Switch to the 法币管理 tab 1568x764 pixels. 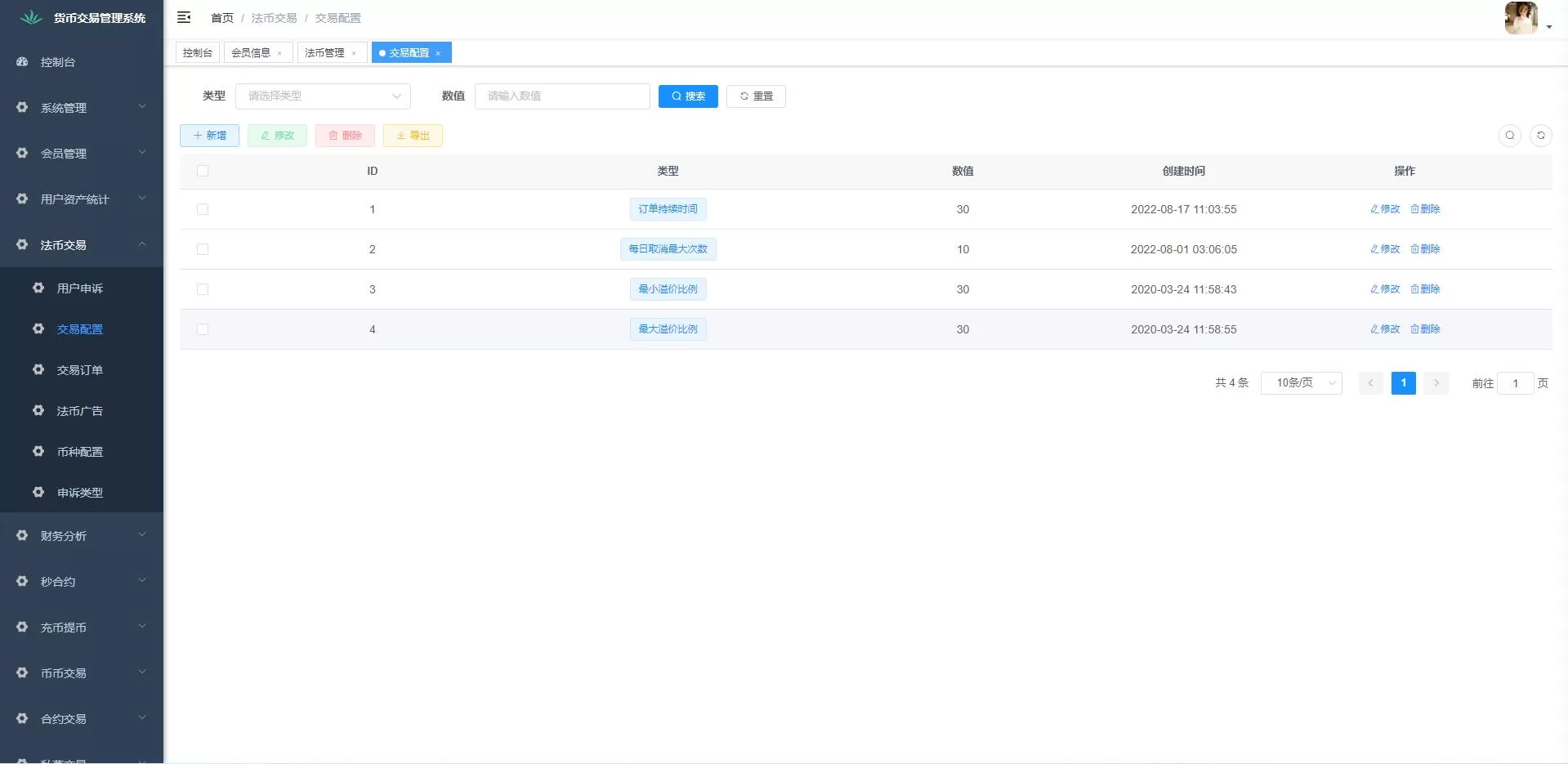pos(324,53)
